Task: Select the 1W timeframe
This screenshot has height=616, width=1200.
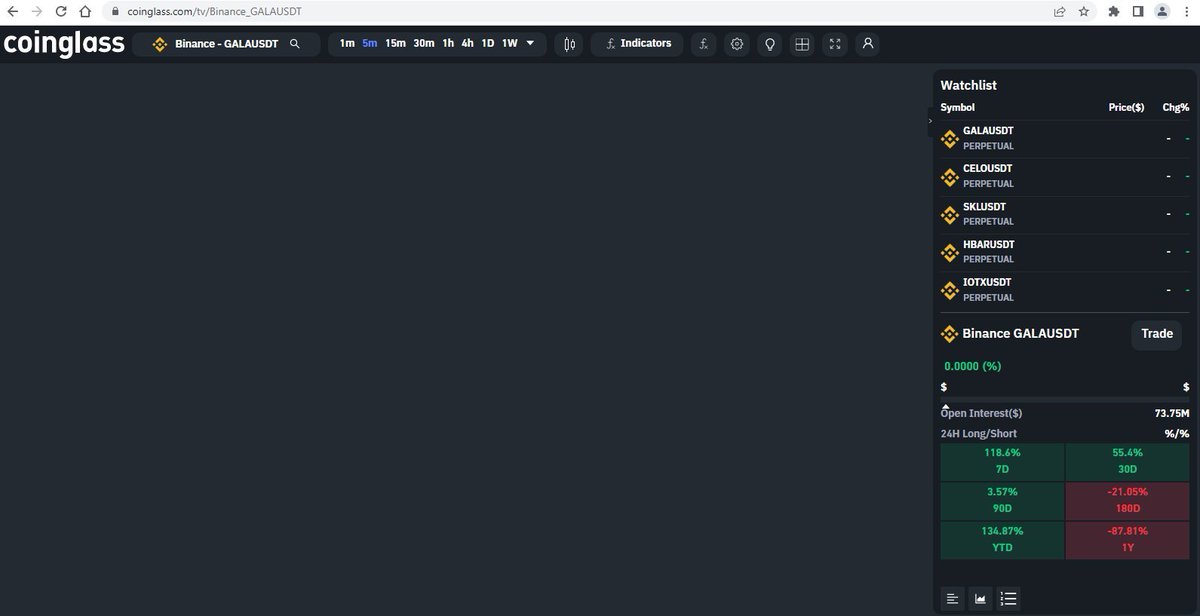Action: tap(509, 44)
